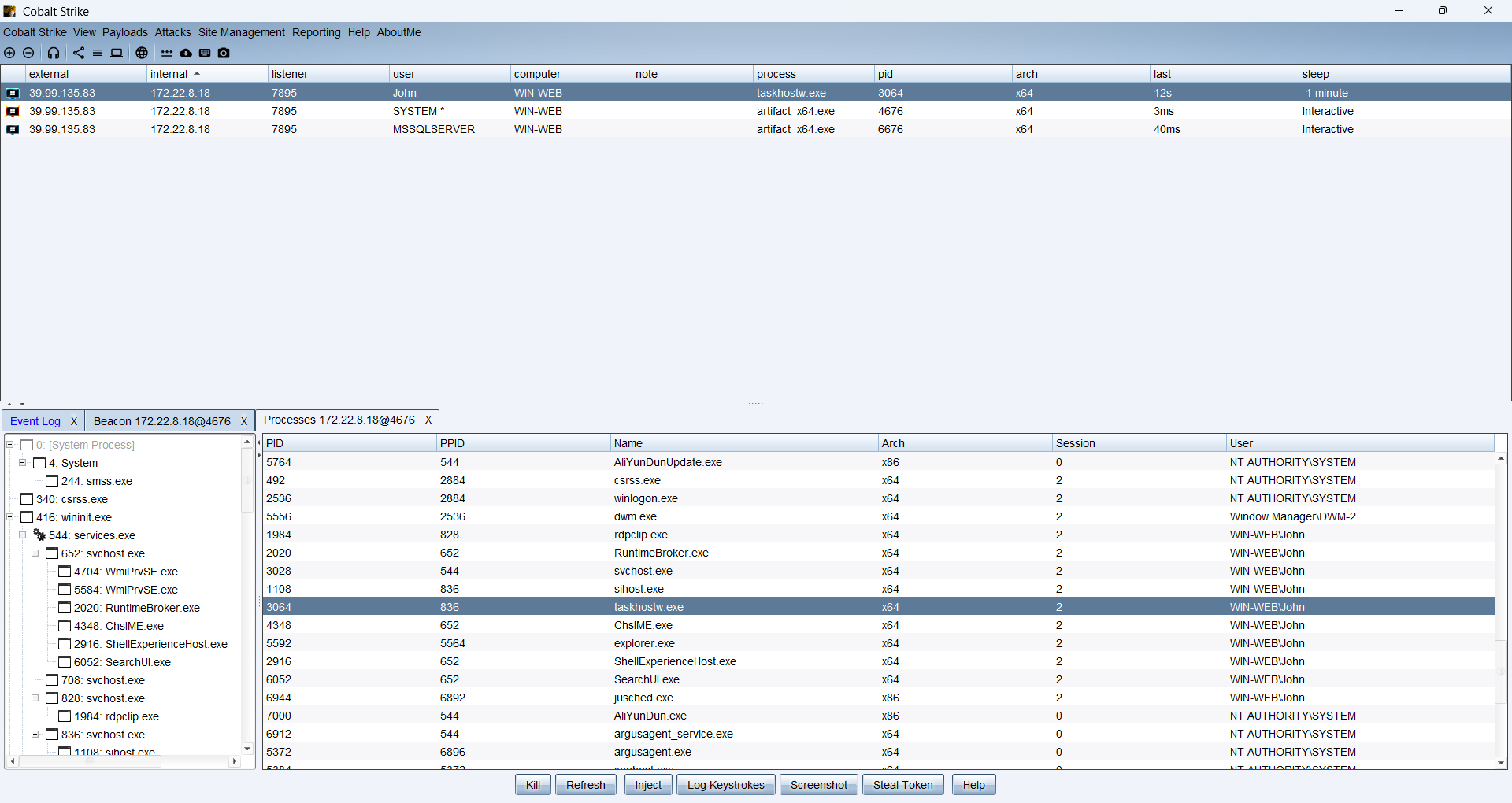Select the winlogon.exe process row

tap(879, 498)
